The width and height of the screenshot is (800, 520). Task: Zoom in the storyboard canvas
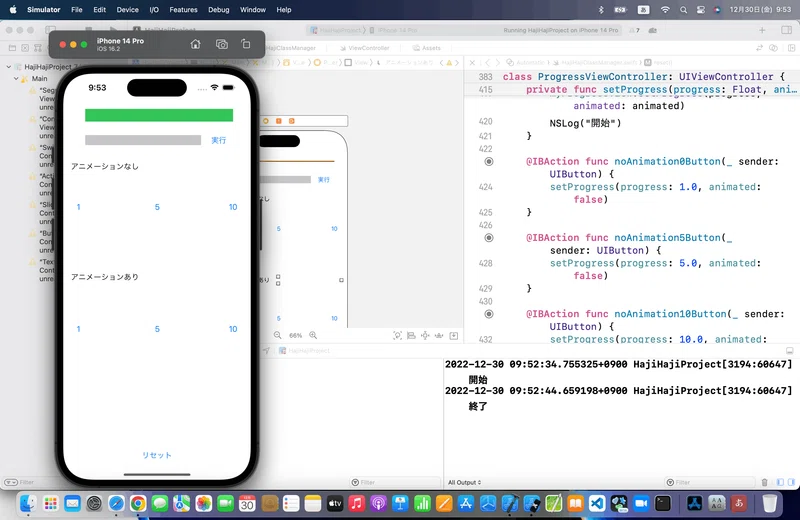(x=313, y=335)
